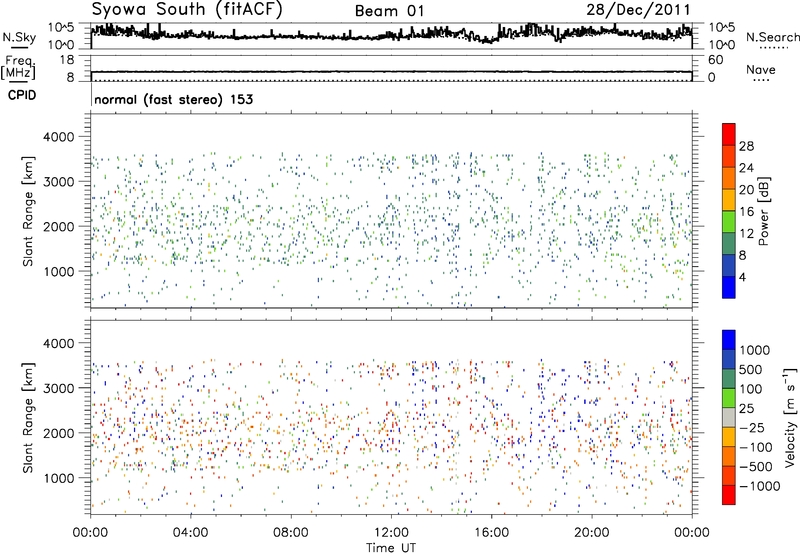
Task: Click the 'Nave' legend label
Action: click(x=760, y=69)
